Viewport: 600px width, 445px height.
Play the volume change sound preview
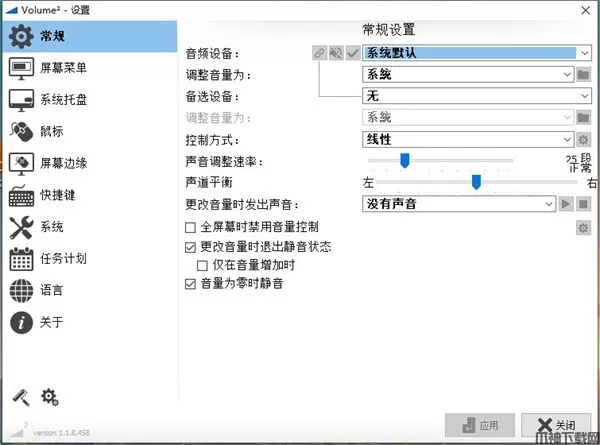coord(566,204)
